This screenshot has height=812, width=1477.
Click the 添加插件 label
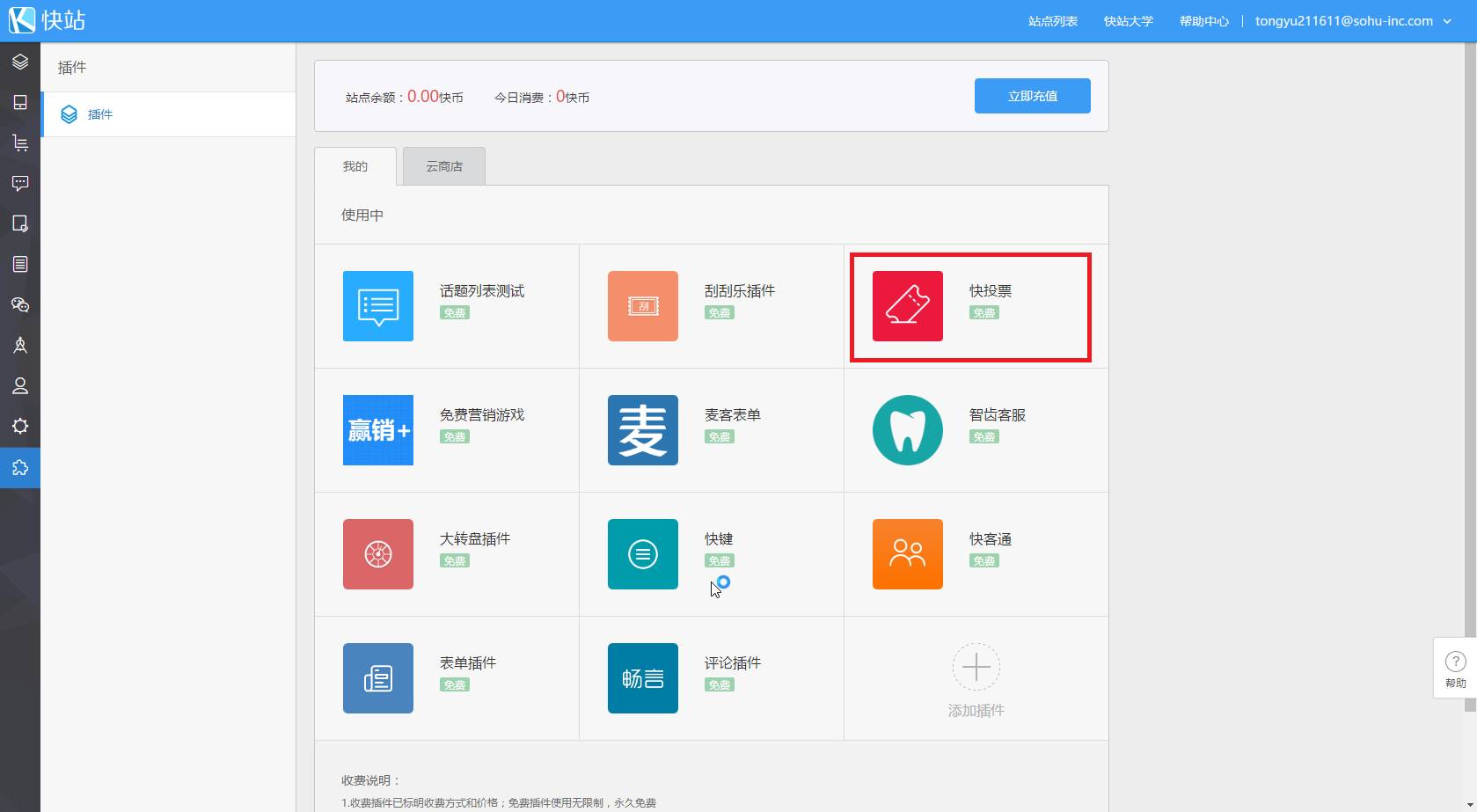pos(976,711)
